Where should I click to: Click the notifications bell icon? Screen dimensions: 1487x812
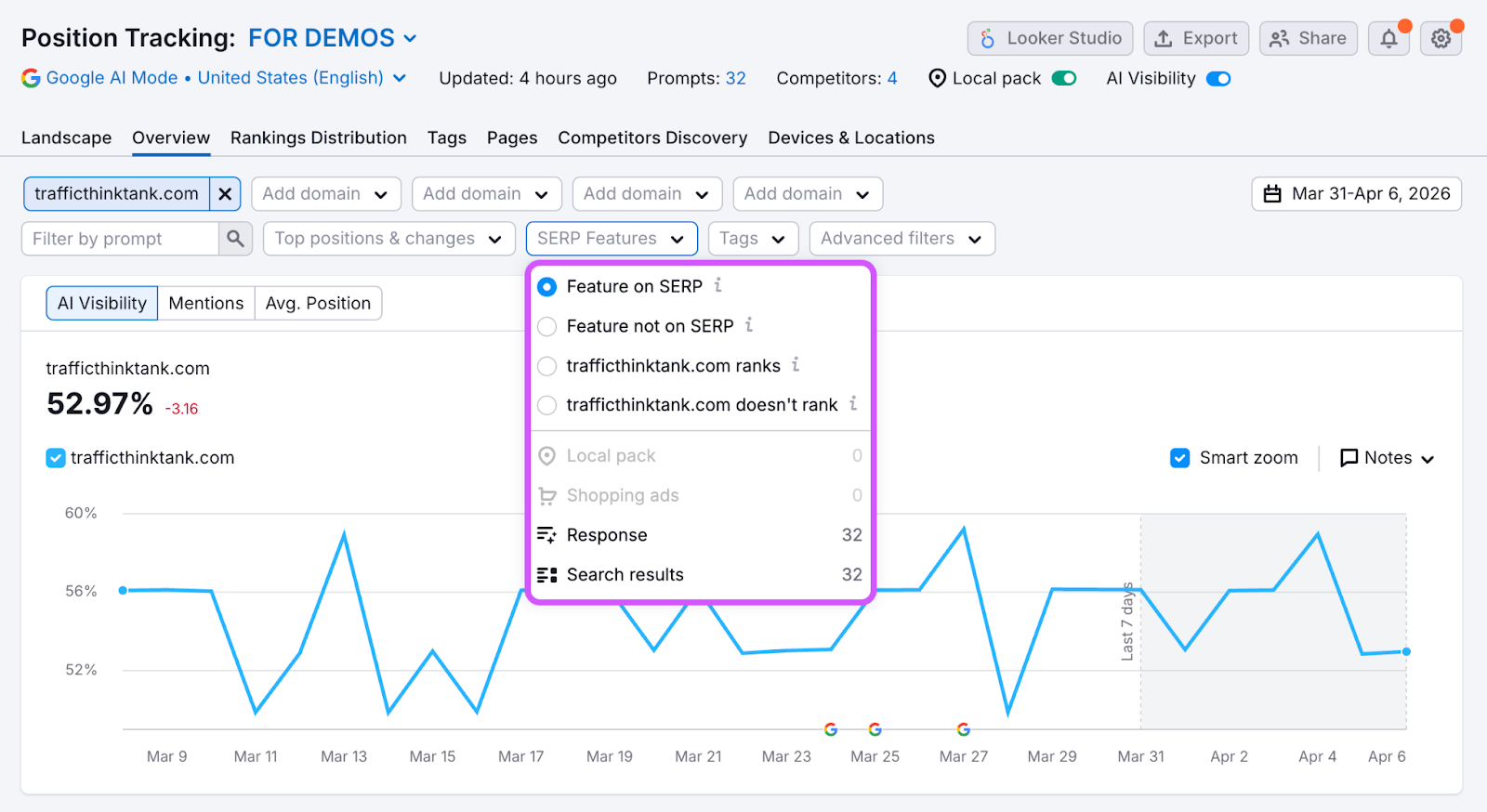[x=1388, y=39]
